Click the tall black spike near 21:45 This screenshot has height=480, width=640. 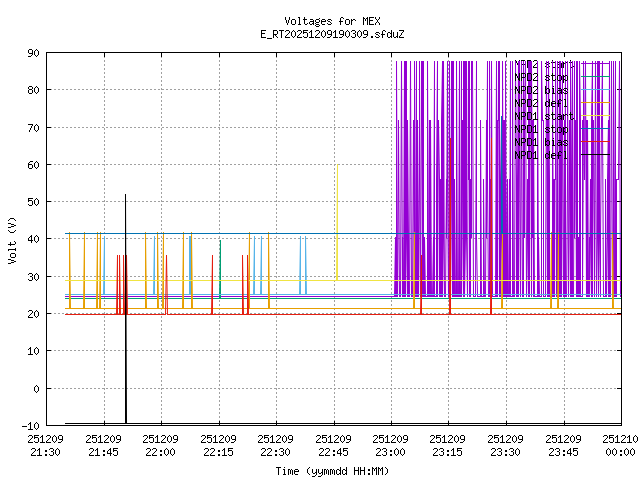point(125,300)
